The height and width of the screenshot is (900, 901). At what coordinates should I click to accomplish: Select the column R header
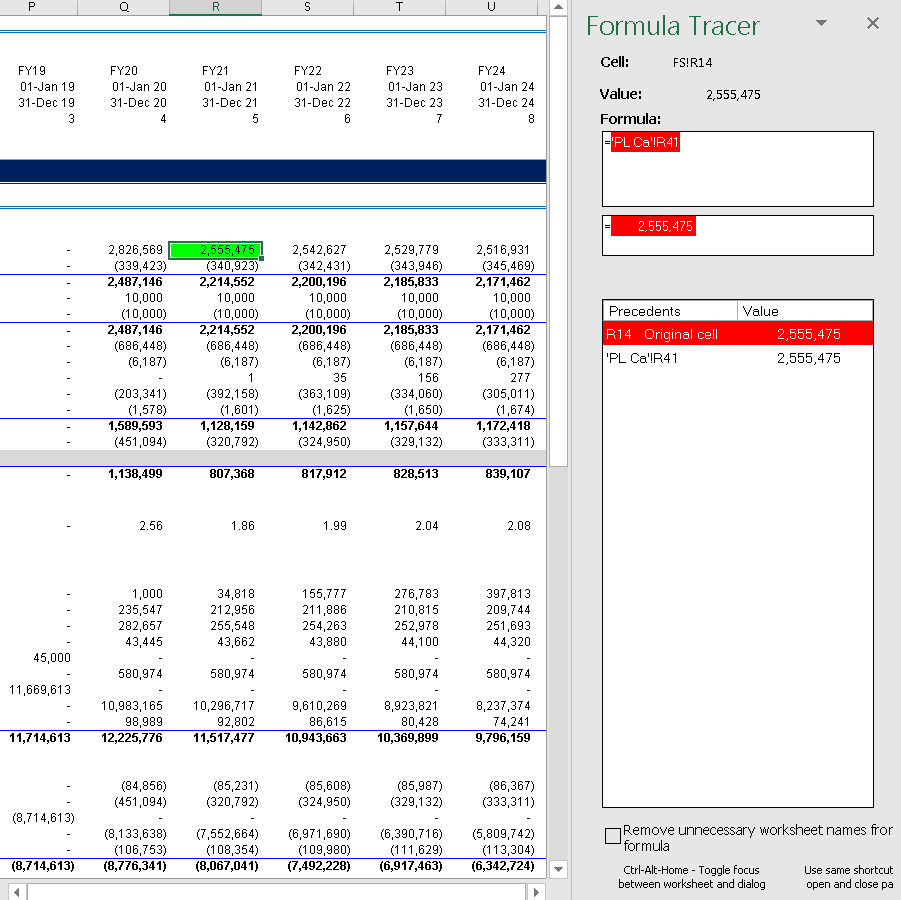point(215,8)
